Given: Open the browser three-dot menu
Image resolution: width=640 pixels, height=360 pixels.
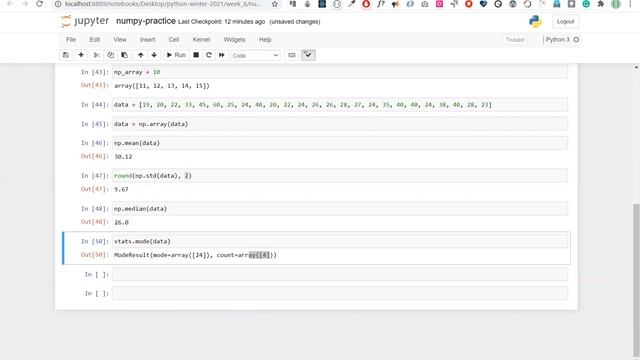Looking at the screenshot, I should point(631,4).
